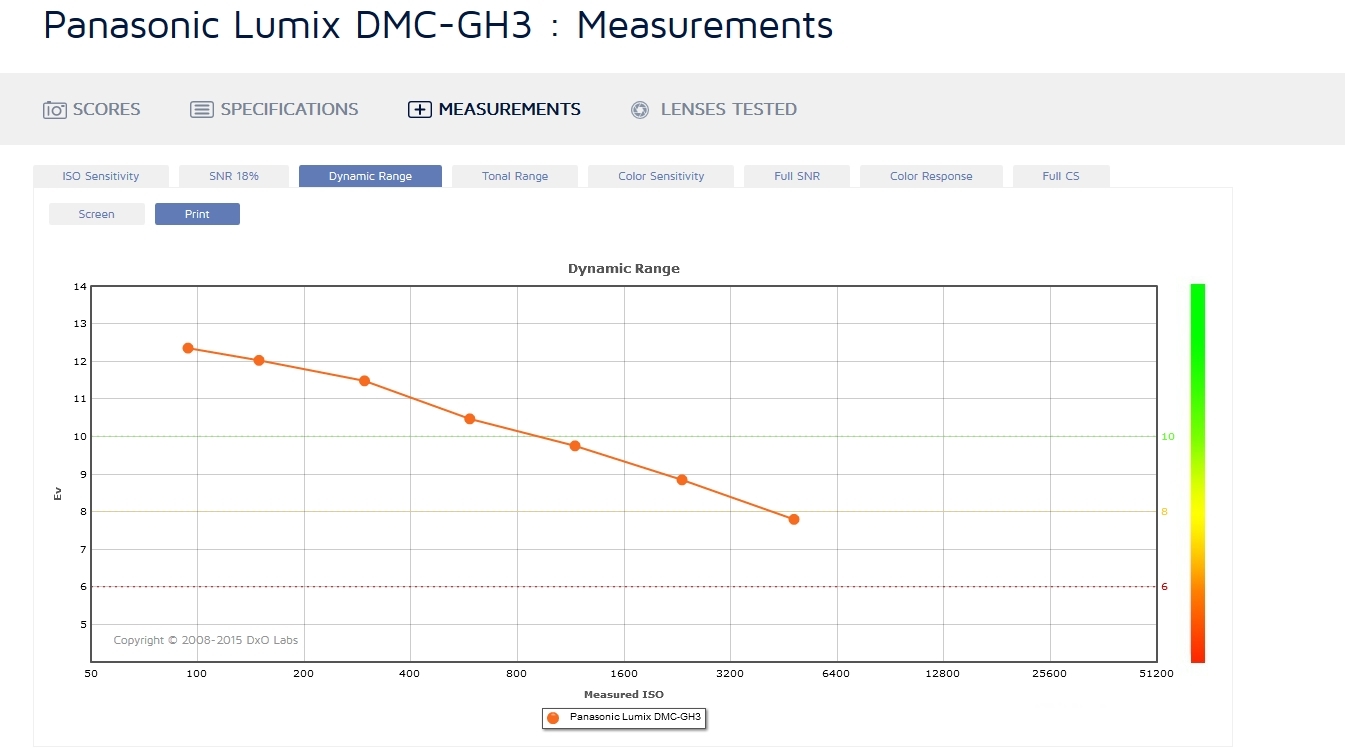
Task: Click the leftmost data point on the curve
Action: coord(188,348)
